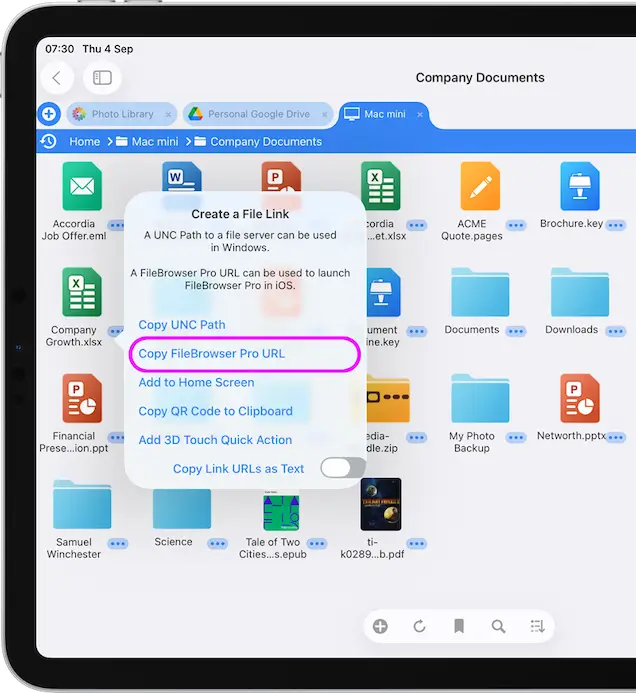This screenshot has width=636, height=693.
Task: Open the ellipsis menu for Documents folder
Action: (x=517, y=331)
